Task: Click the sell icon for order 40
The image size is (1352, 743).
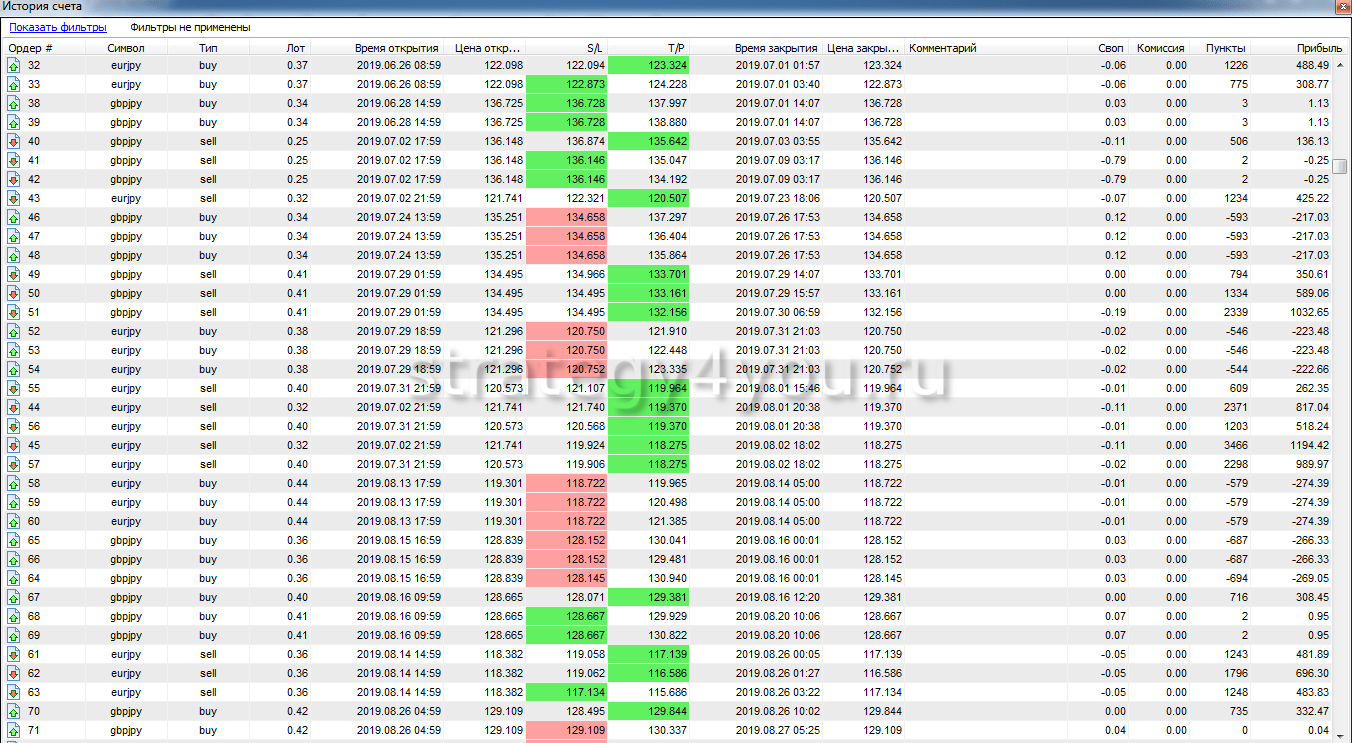Action: (14, 142)
